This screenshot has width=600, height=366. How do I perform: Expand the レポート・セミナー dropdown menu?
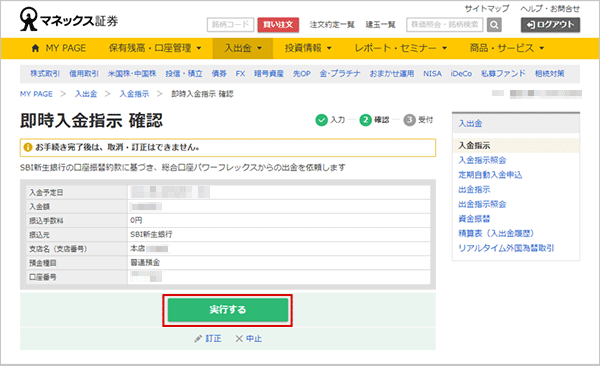coord(401,48)
